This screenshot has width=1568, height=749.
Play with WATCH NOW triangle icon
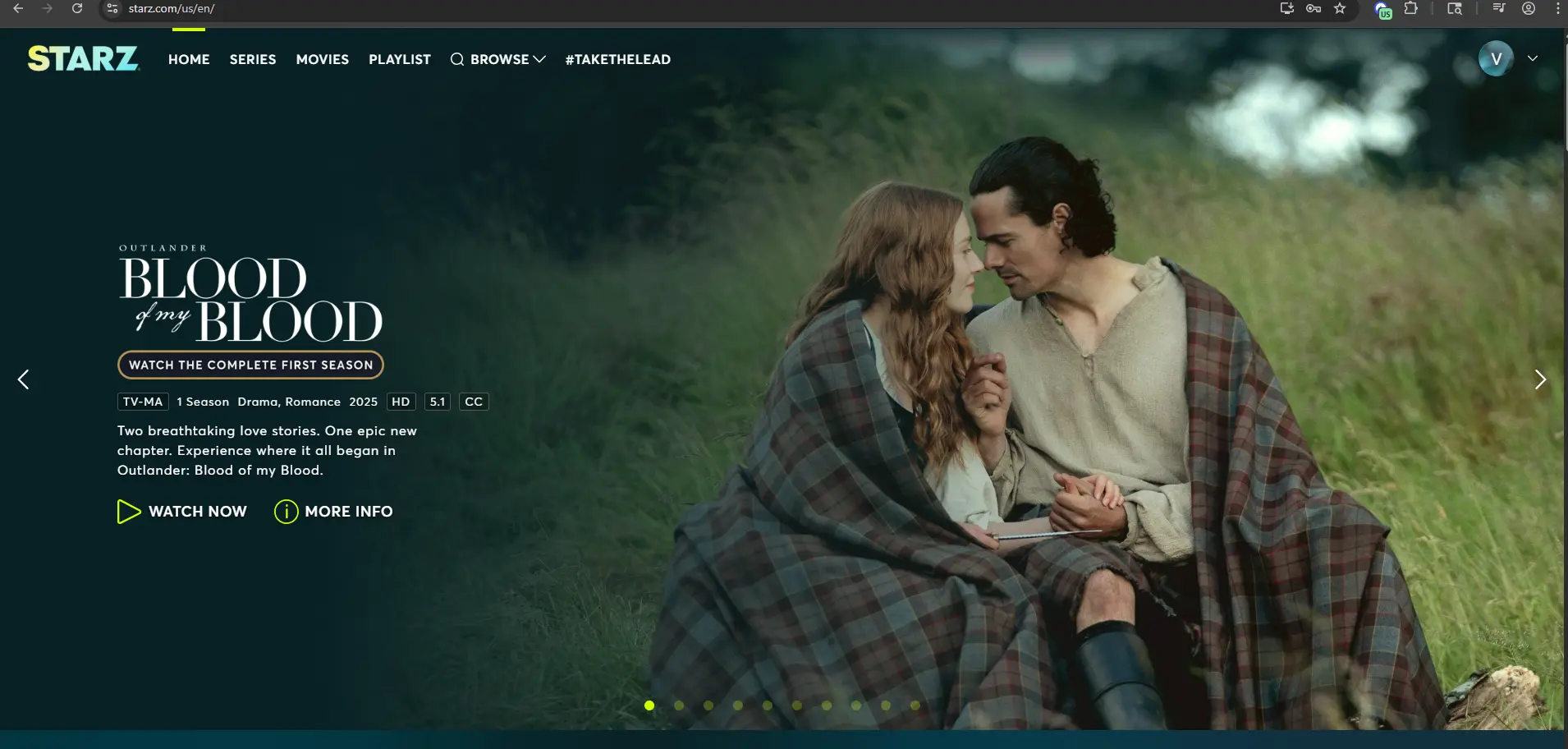[129, 512]
